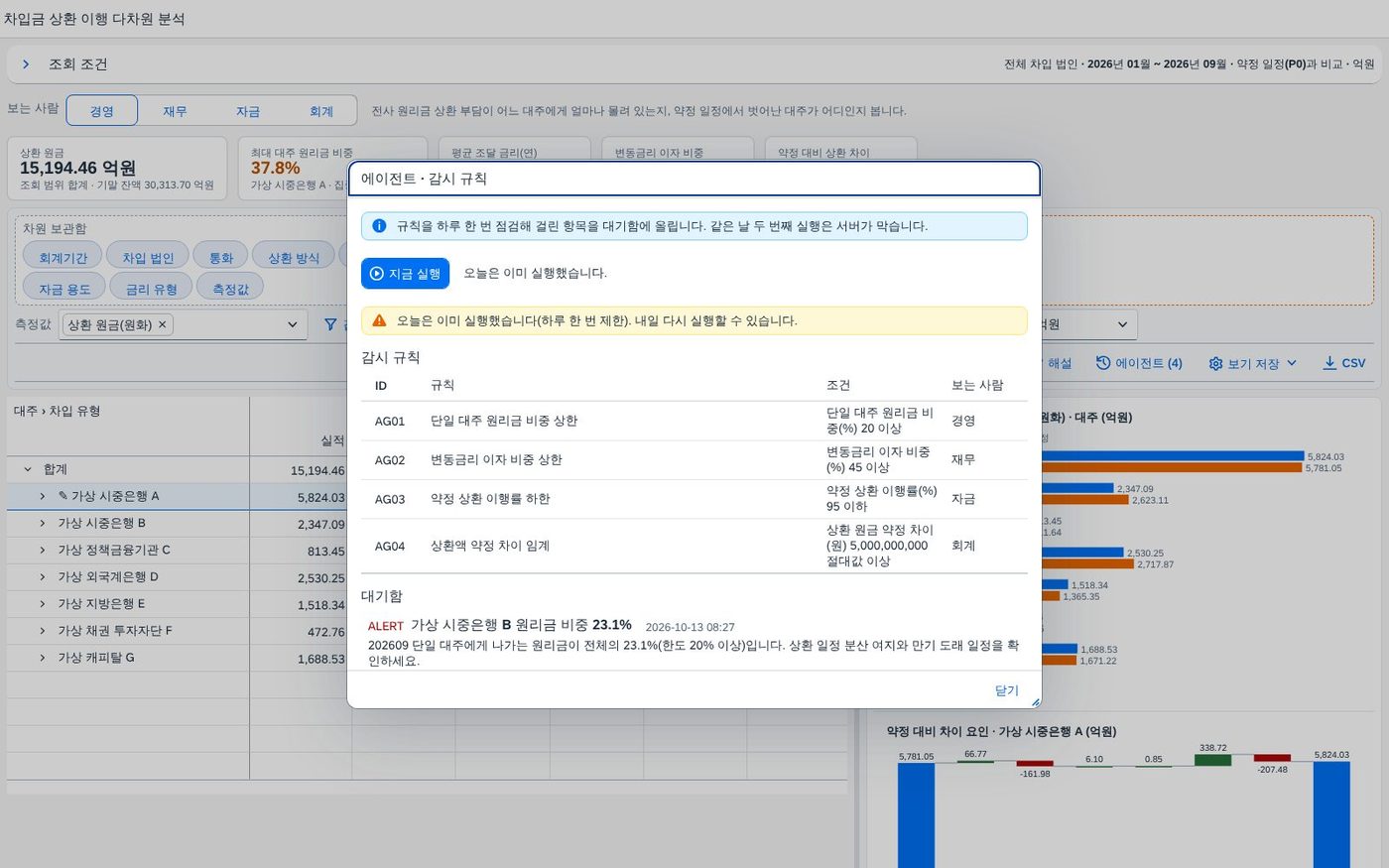This screenshot has width=1389, height=868.
Task: Click the 합계 value 15,194.46 cell
Action: [x=317, y=470]
